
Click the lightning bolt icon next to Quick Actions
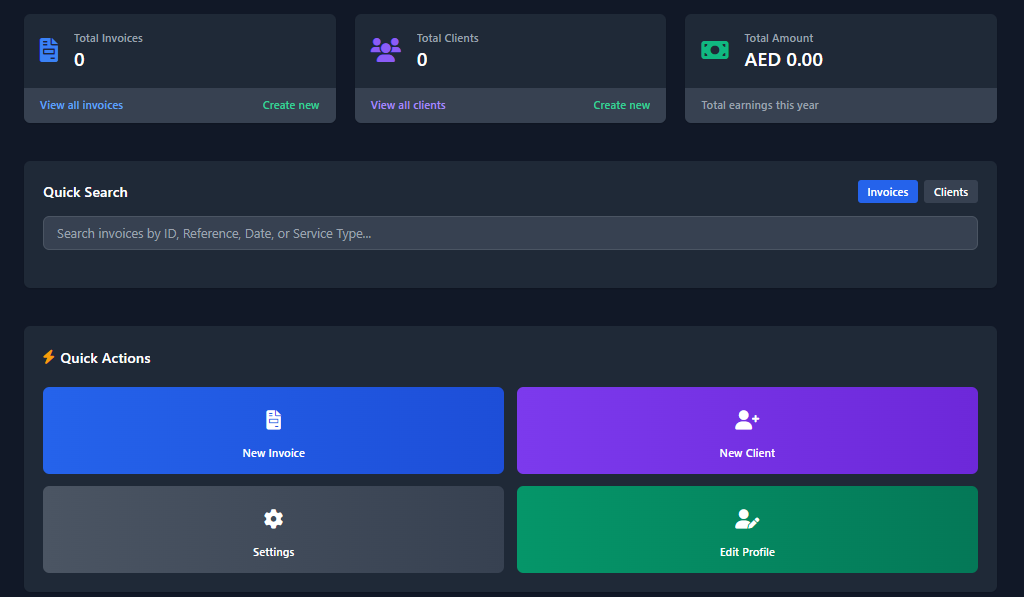pyautogui.click(x=49, y=357)
